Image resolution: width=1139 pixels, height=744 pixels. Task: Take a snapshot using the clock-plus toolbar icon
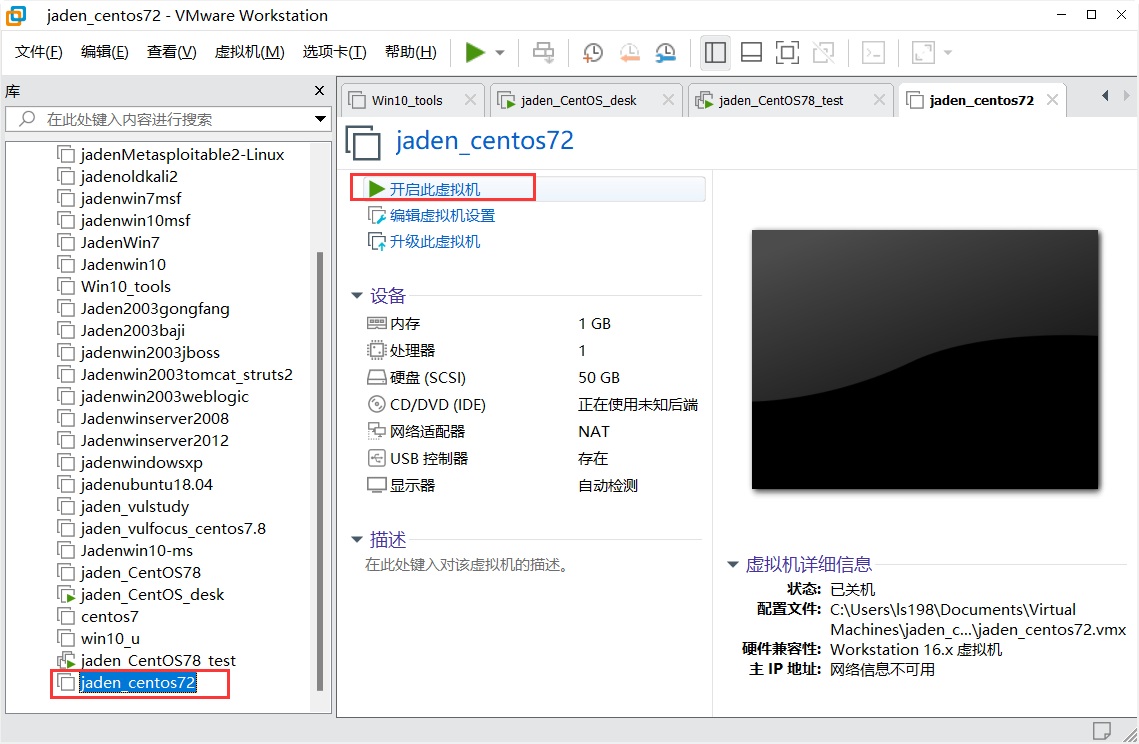[592, 52]
